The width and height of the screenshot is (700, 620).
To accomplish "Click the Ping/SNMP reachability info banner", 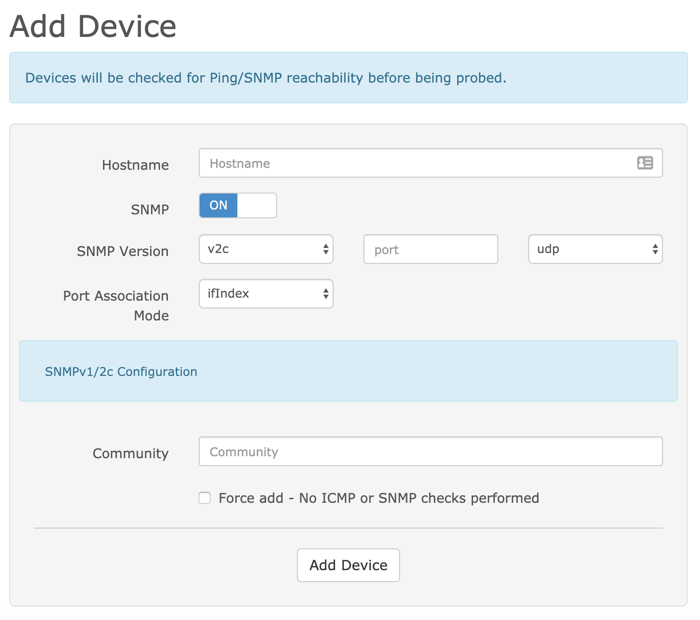I will point(348,78).
